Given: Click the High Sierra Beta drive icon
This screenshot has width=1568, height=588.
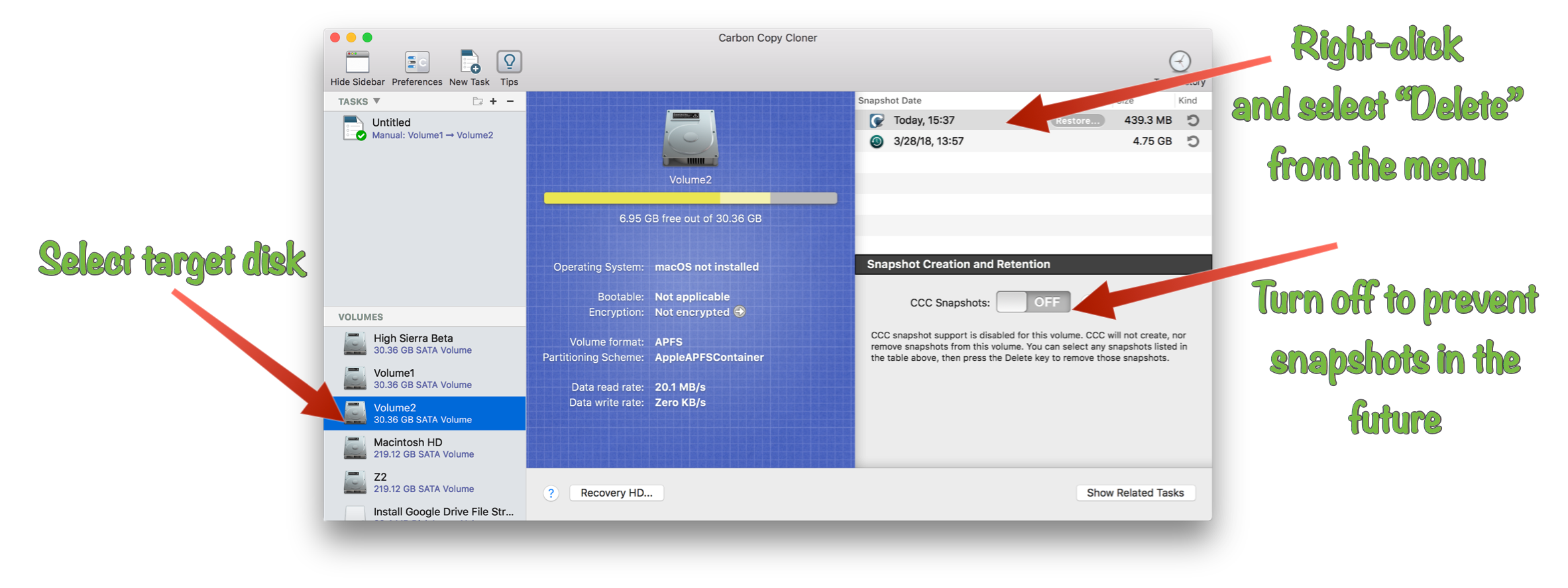Looking at the screenshot, I should tap(355, 344).
